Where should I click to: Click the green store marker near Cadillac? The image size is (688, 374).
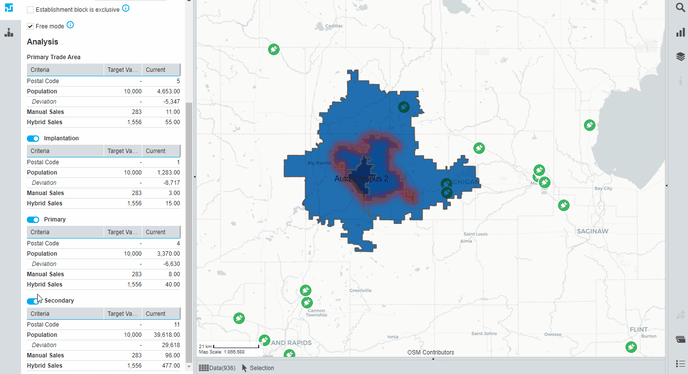point(274,49)
